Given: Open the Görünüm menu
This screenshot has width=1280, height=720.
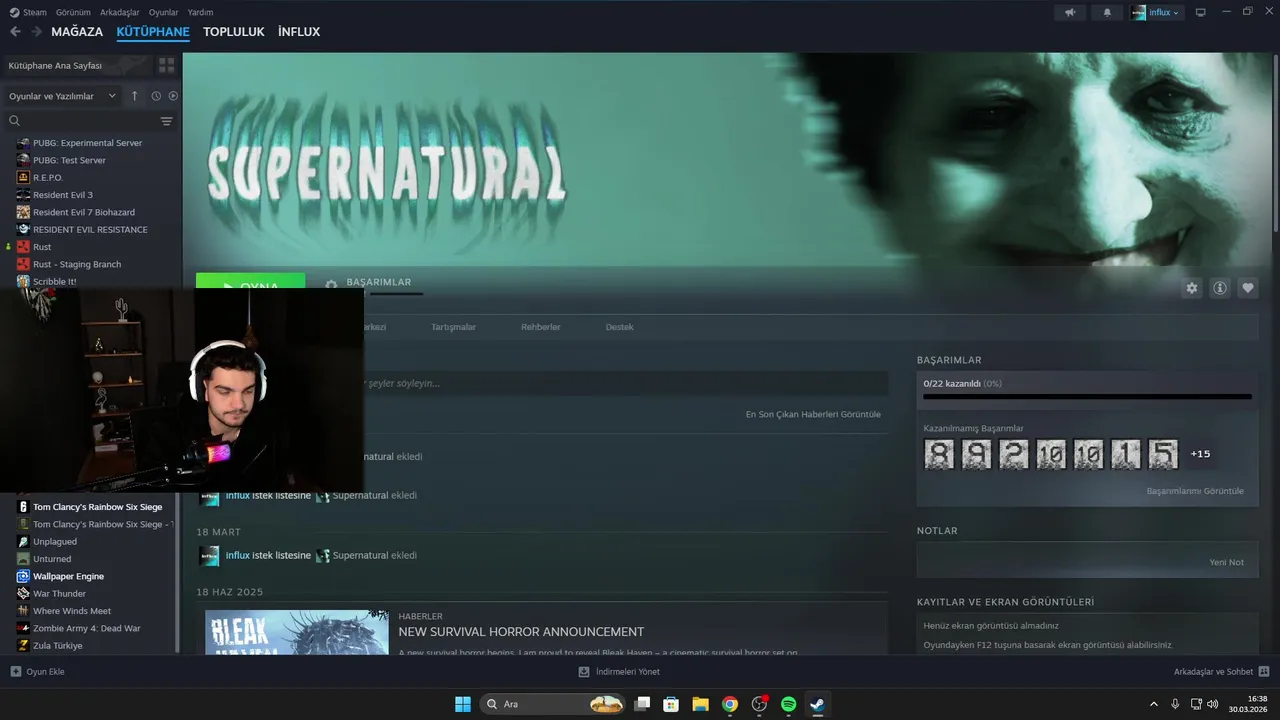Looking at the screenshot, I should [73, 12].
